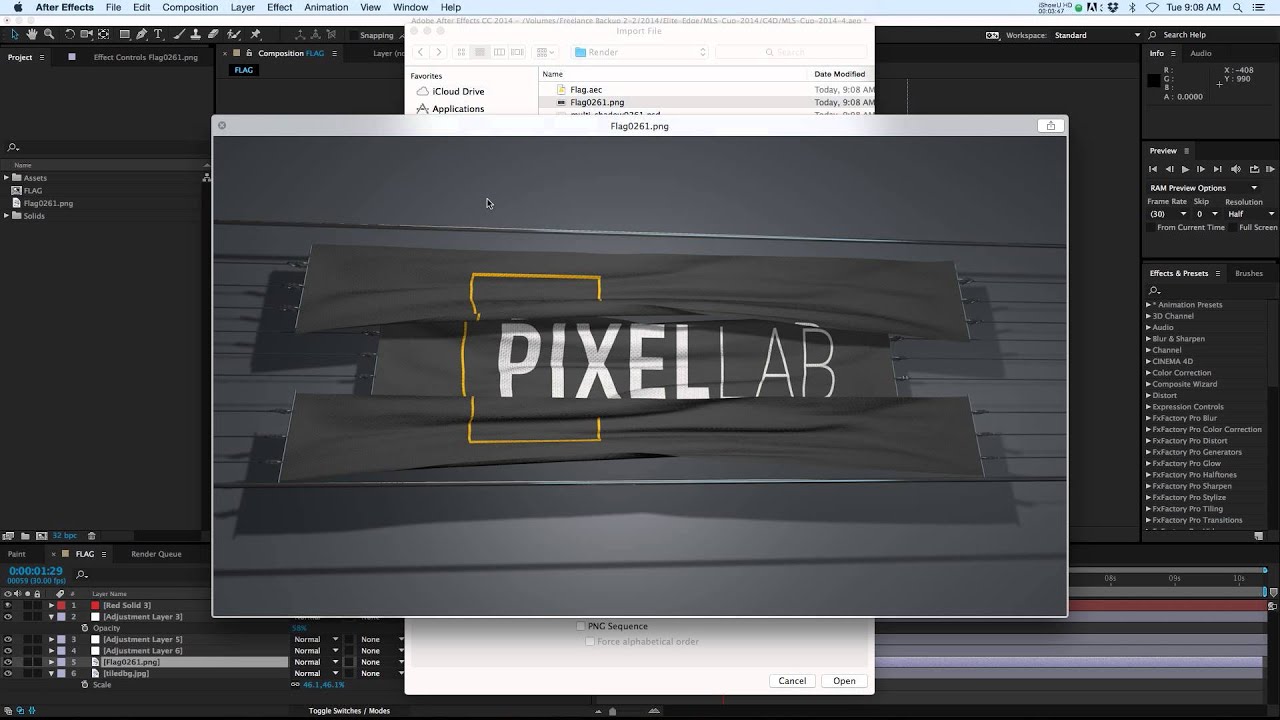The width and height of the screenshot is (1280, 720).
Task: Expand the Assets folder in Project panel
Action: 6,178
